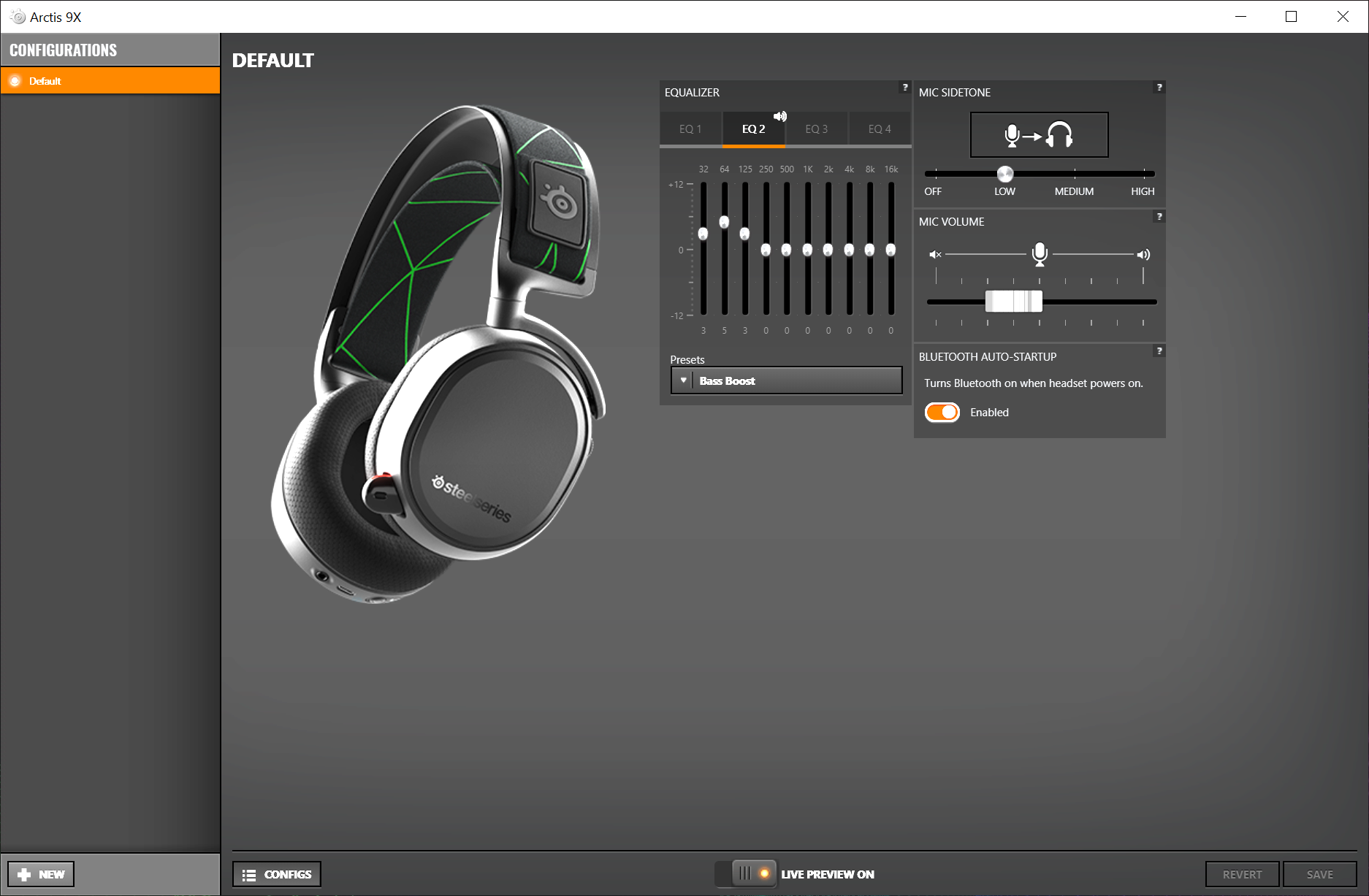Image resolution: width=1369 pixels, height=896 pixels.
Task: Set mic sidetone to OFF label
Action: 933,191
